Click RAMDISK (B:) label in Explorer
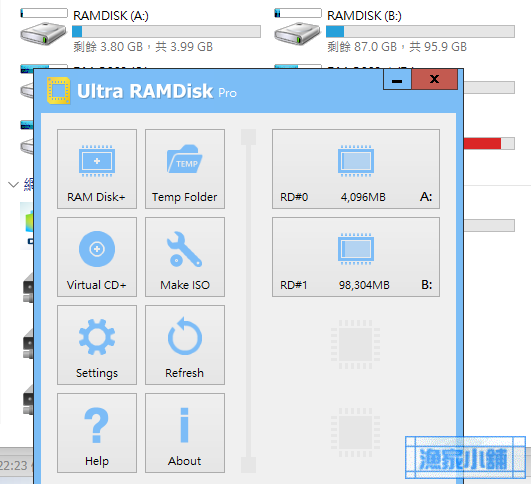 (364, 16)
